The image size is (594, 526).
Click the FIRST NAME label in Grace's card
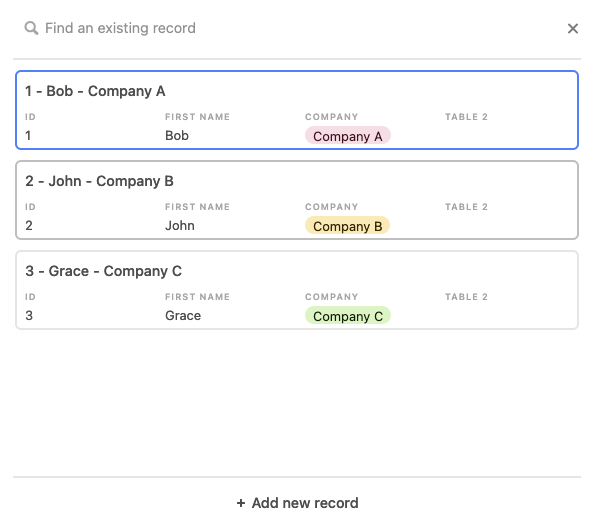pyautogui.click(x=197, y=297)
